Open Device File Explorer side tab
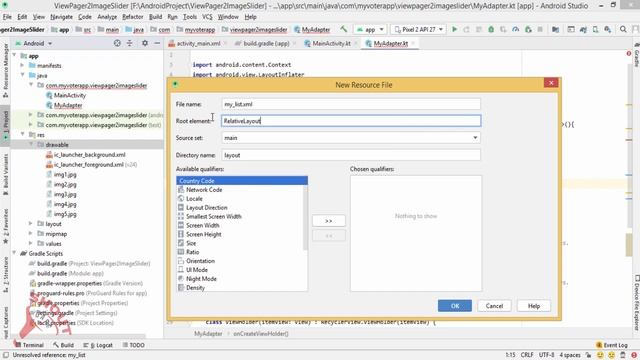The height and width of the screenshot is (360, 640). point(636,303)
